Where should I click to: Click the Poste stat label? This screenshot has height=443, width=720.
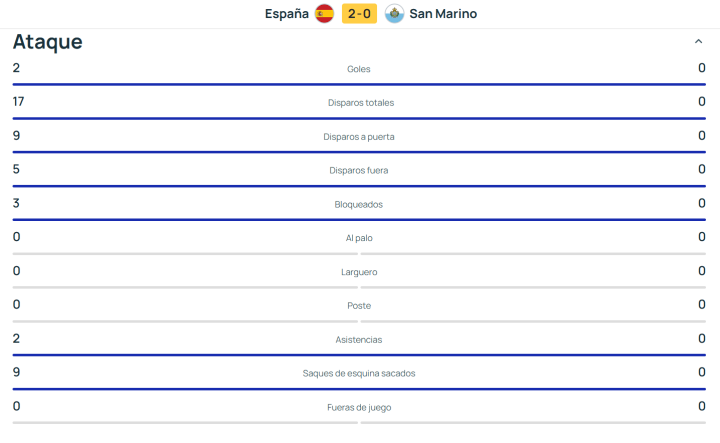(359, 306)
